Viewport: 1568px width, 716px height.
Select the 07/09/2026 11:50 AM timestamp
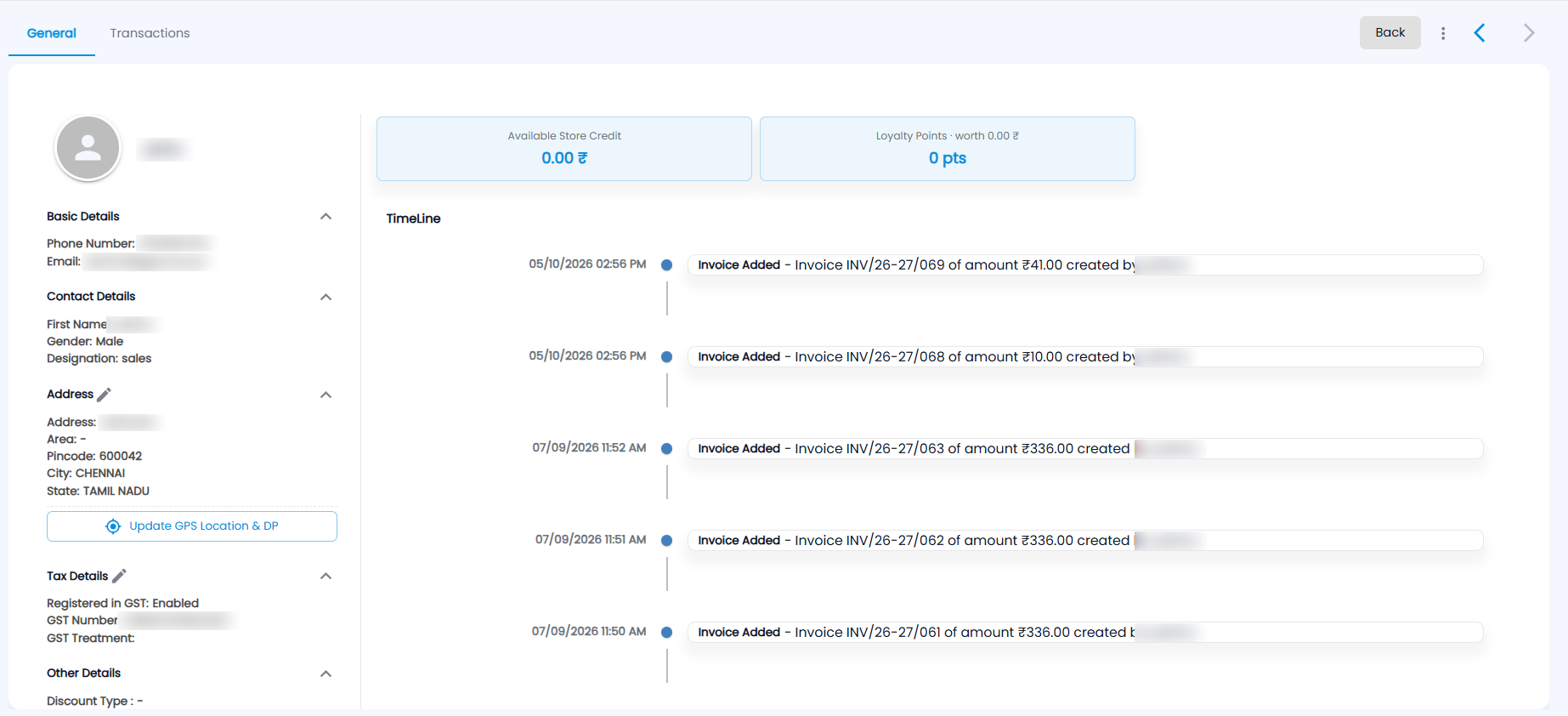[589, 632]
